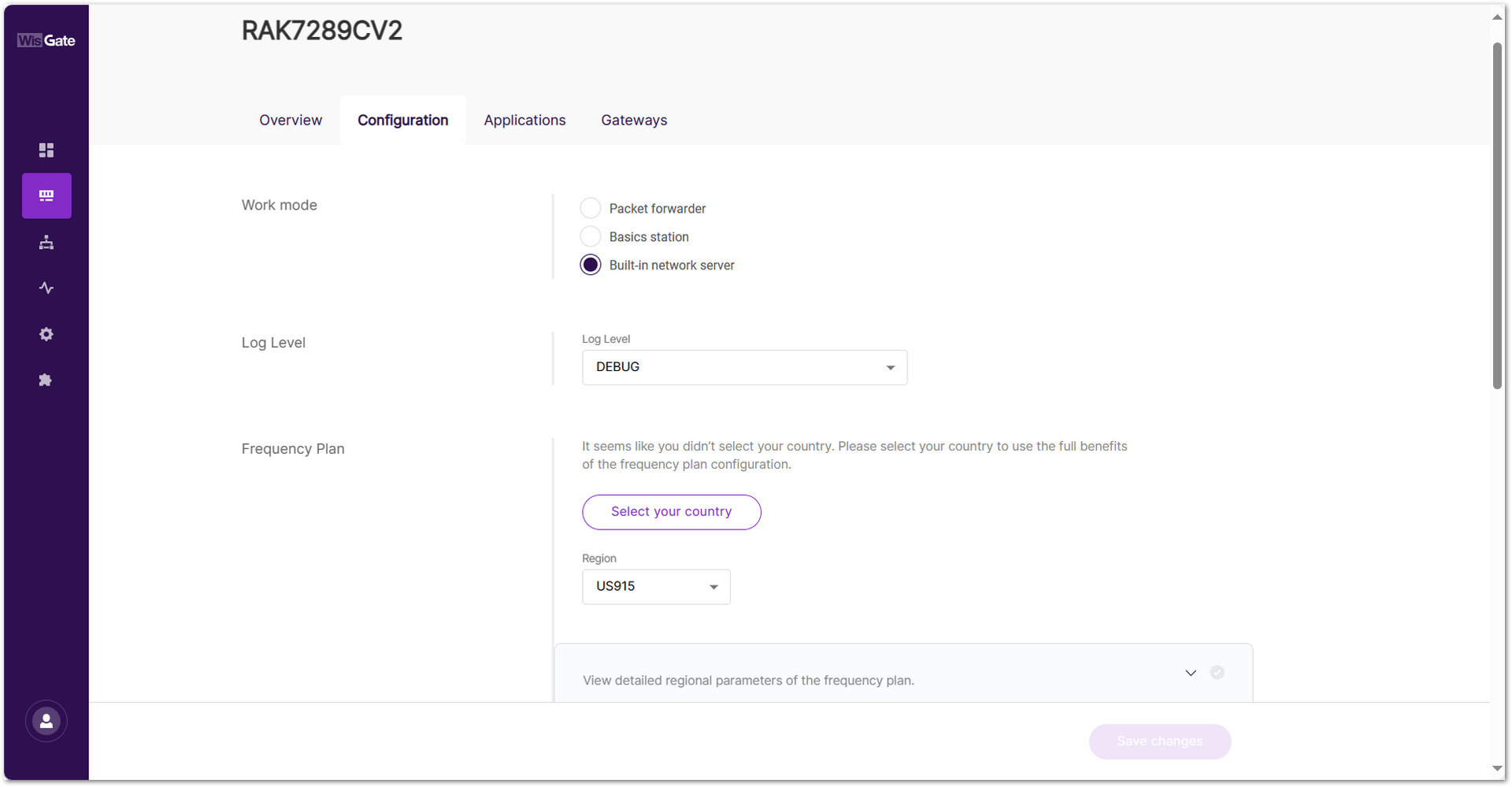Select the Packet forwarder work mode
Viewport: 1512px width, 787px height.
click(x=591, y=208)
